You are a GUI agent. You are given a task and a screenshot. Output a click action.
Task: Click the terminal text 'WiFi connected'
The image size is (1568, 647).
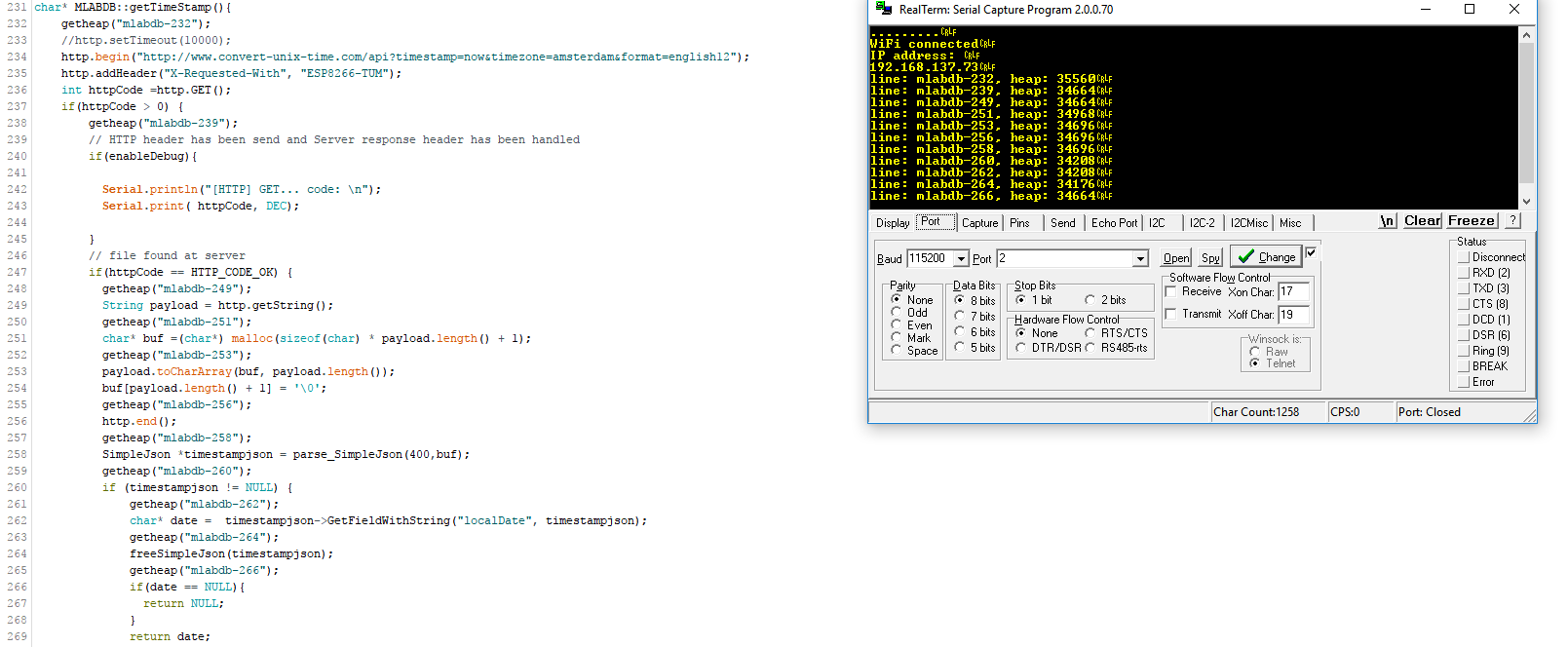coord(924,44)
